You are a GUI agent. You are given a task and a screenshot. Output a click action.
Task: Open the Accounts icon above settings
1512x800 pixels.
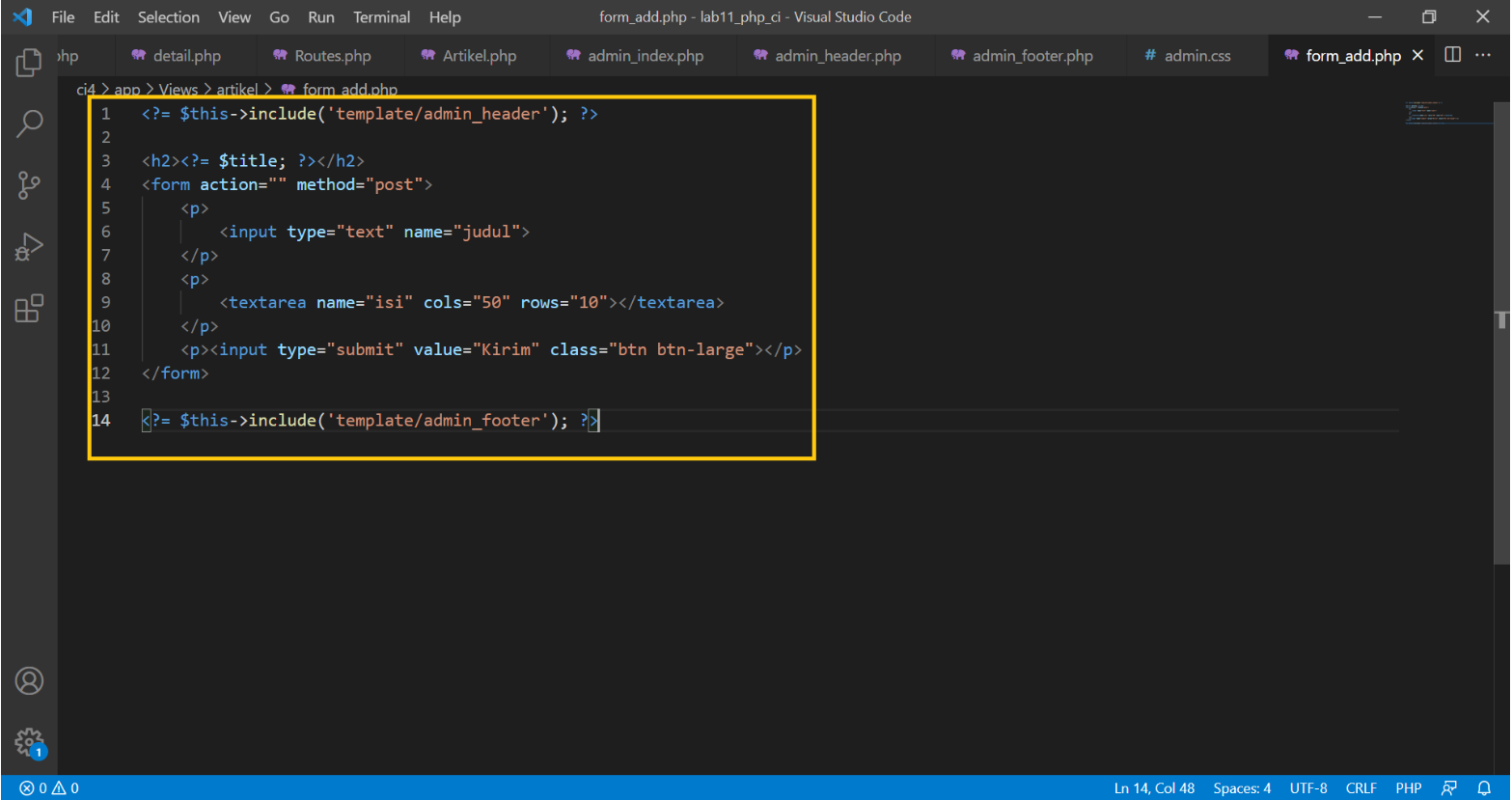point(29,680)
